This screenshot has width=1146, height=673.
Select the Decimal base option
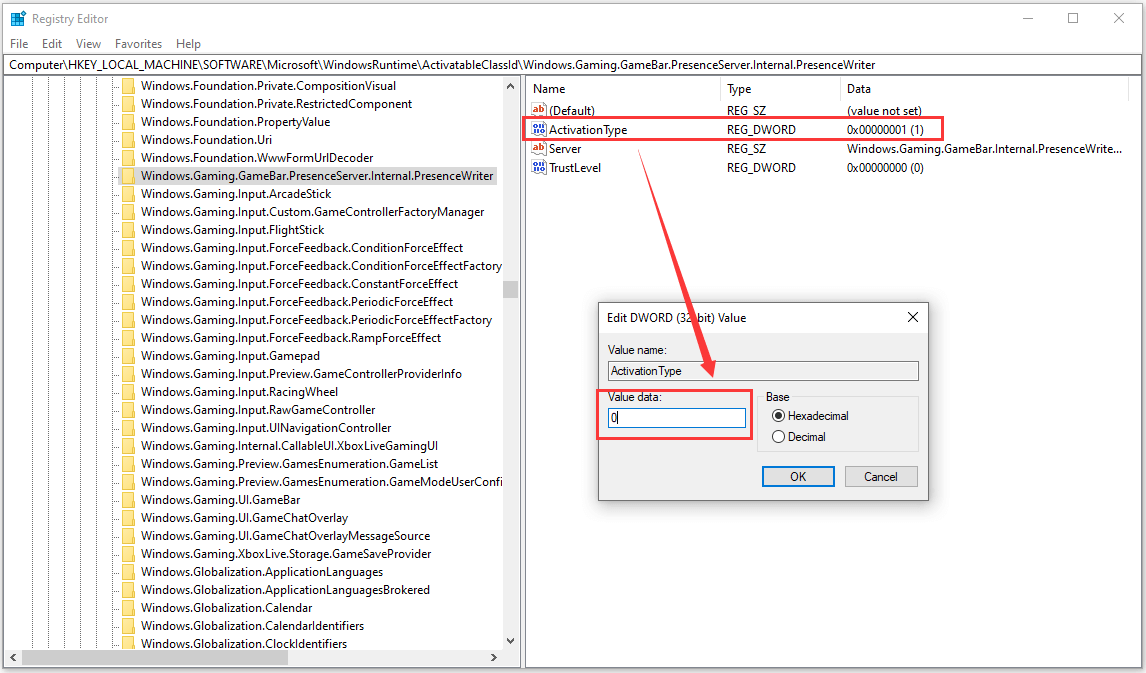coord(779,437)
